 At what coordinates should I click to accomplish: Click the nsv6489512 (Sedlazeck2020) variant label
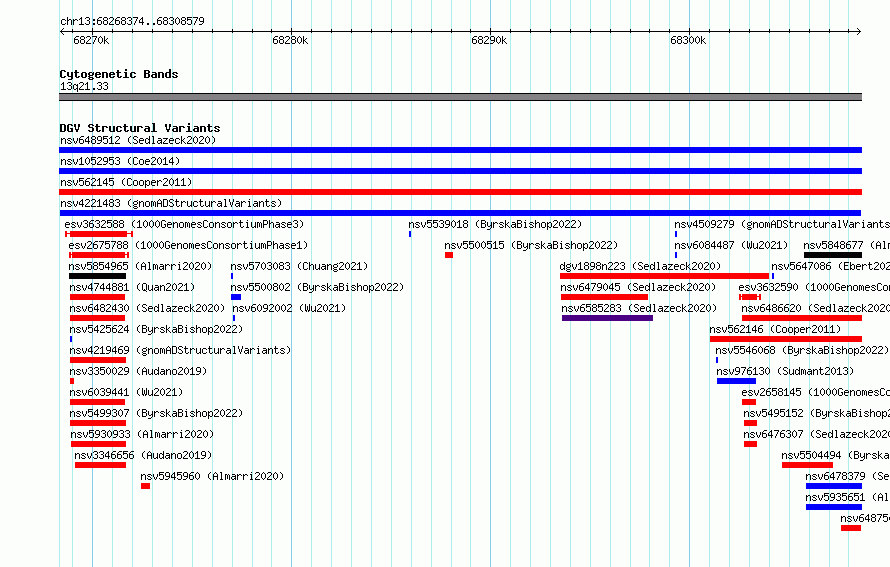click(x=138, y=140)
